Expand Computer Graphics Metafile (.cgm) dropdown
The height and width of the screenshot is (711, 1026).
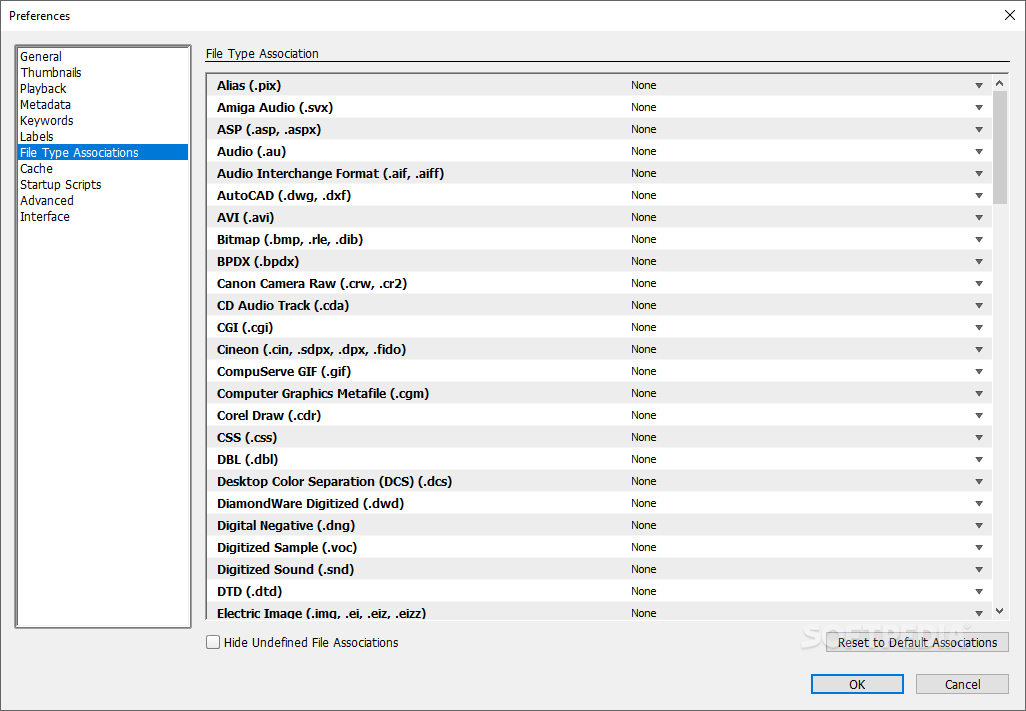[x=979, y=394]
